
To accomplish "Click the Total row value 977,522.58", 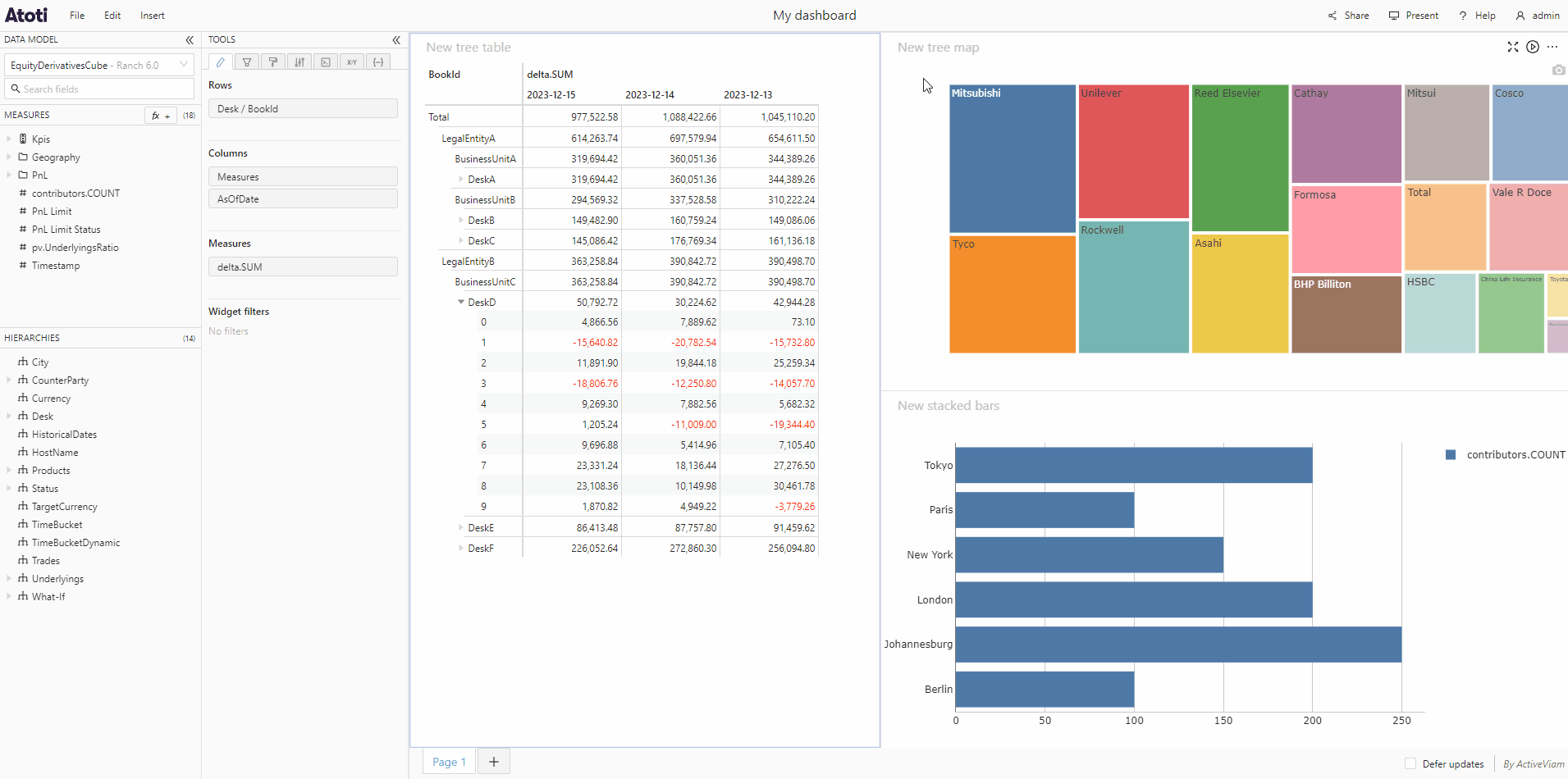I will tap(594, 117).
